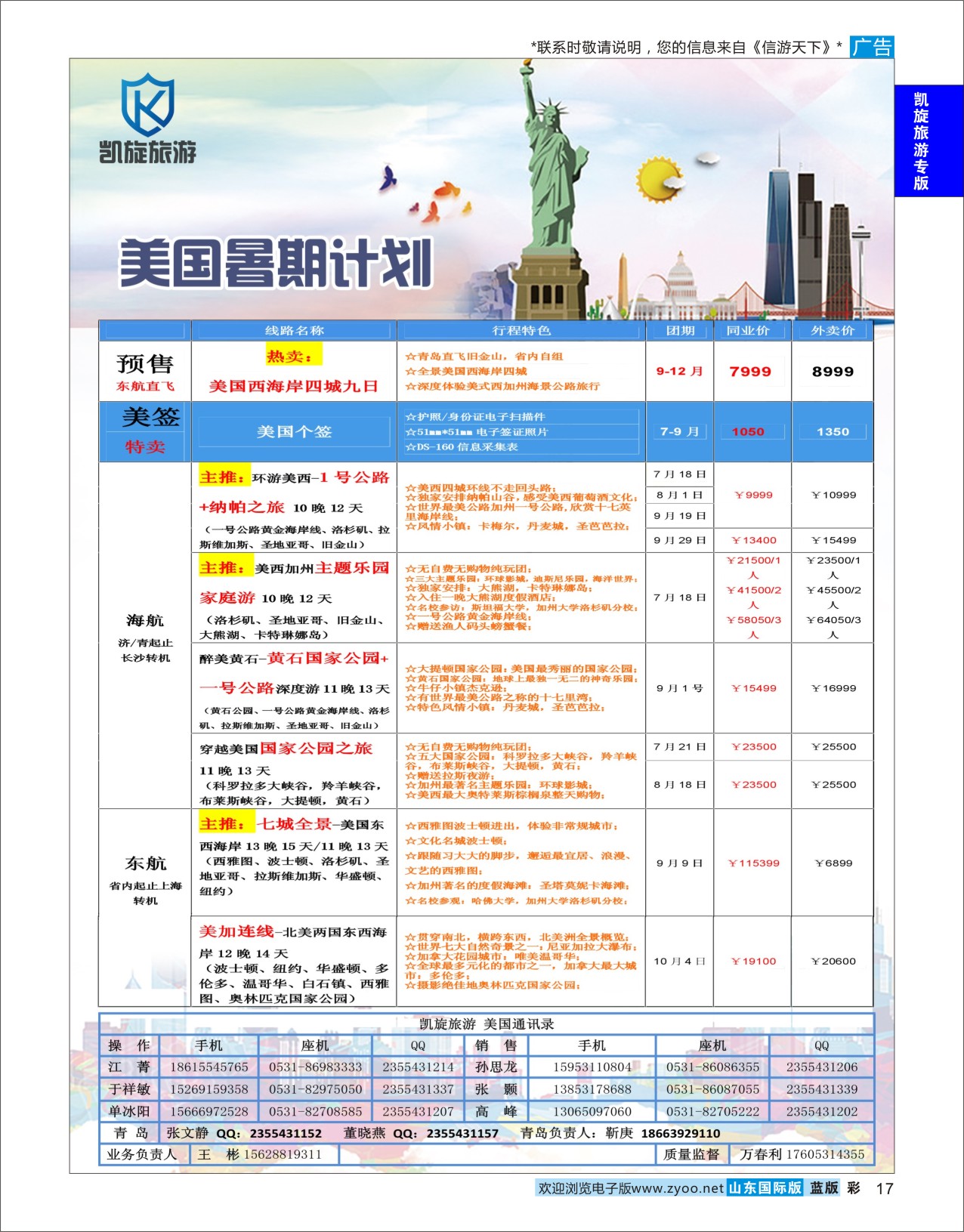Click the price ￥9999

pyautogui.click(x=753, y=495)
